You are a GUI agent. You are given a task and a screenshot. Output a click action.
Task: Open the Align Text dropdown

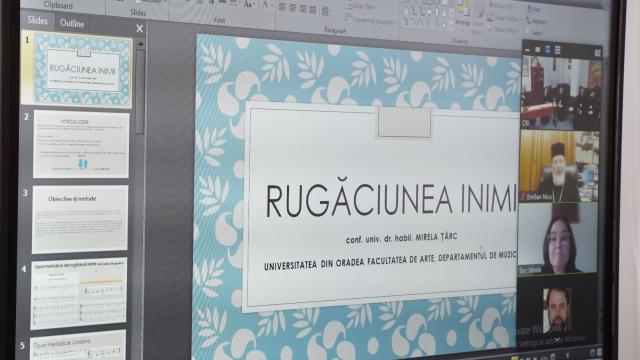pyautogui.click(x=362, y=7)
